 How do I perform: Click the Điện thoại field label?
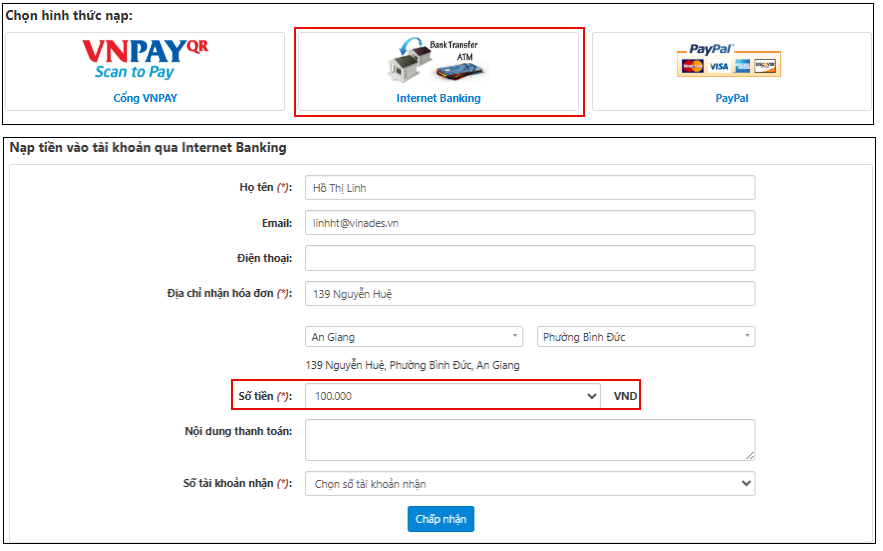(x=265, y=258)
